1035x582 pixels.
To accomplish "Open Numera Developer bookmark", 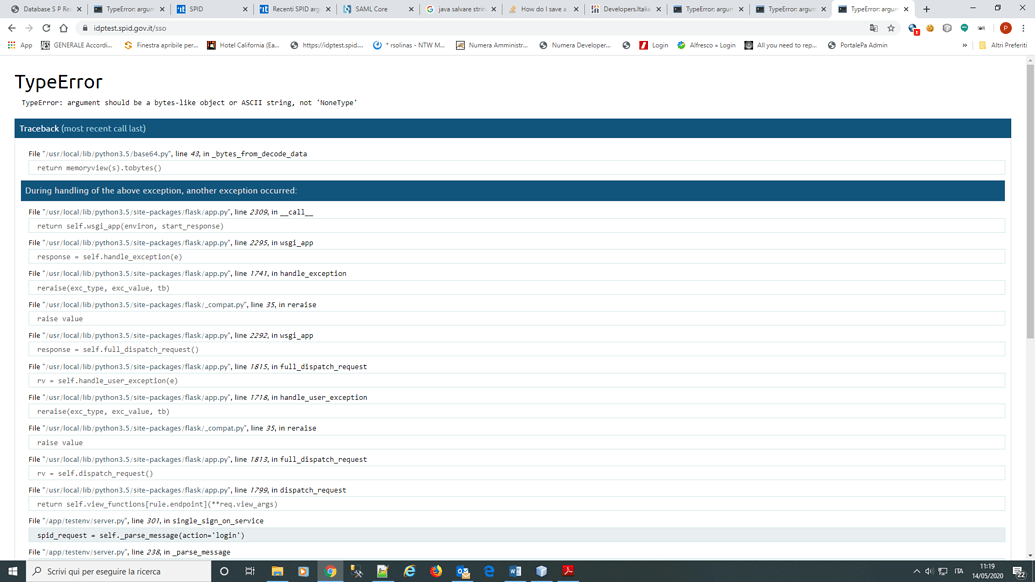I will tap(575, 46).
